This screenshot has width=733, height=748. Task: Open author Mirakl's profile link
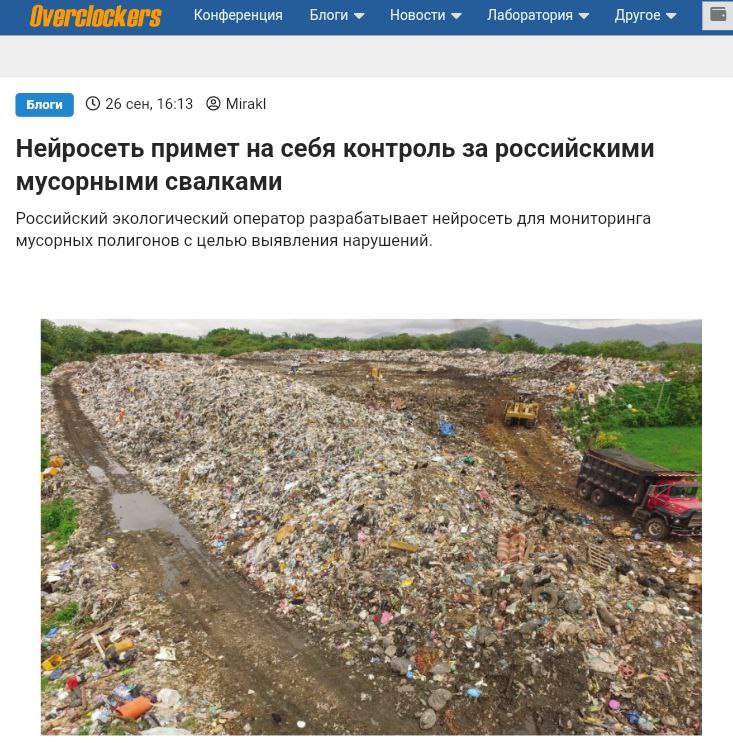tap(246, 104)
